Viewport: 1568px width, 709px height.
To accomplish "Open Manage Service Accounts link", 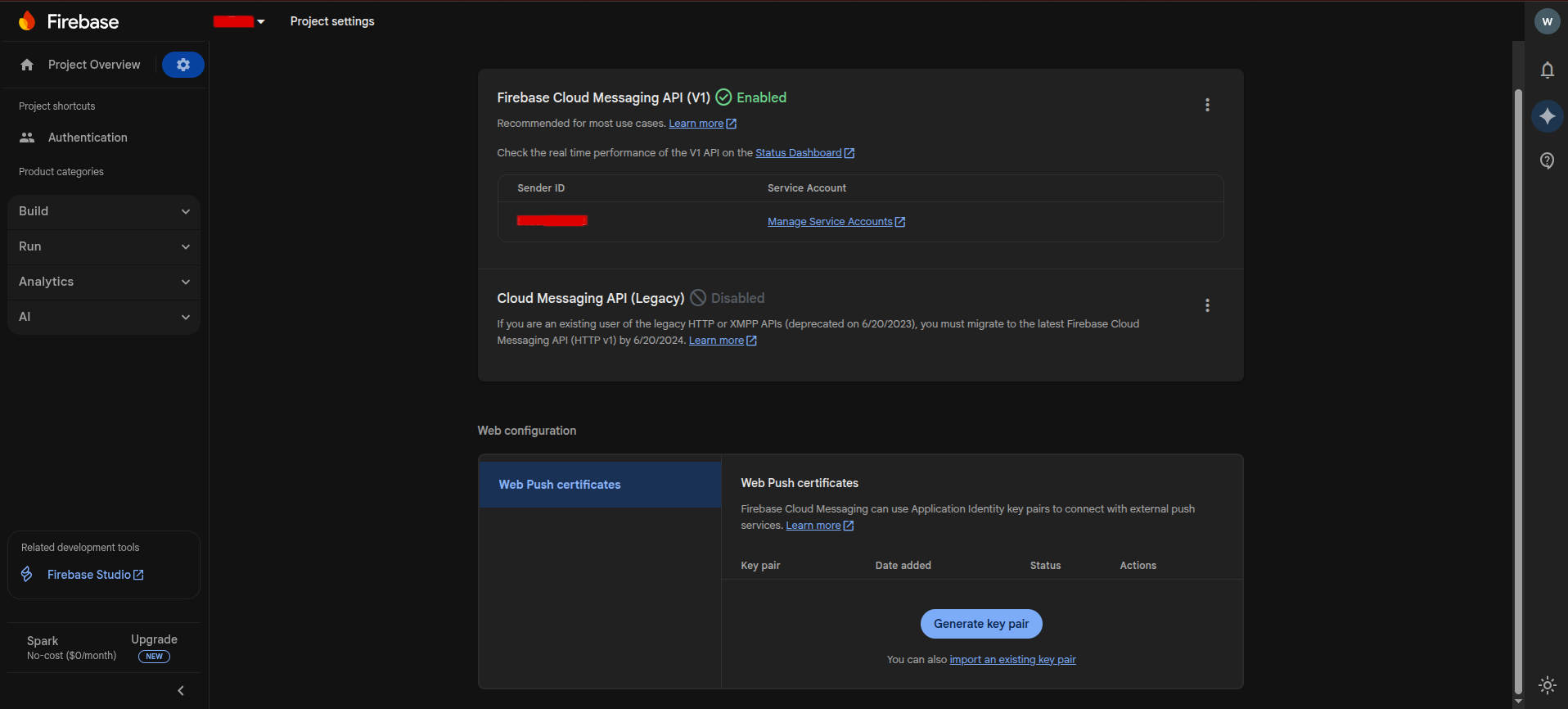I will (830, 222).
